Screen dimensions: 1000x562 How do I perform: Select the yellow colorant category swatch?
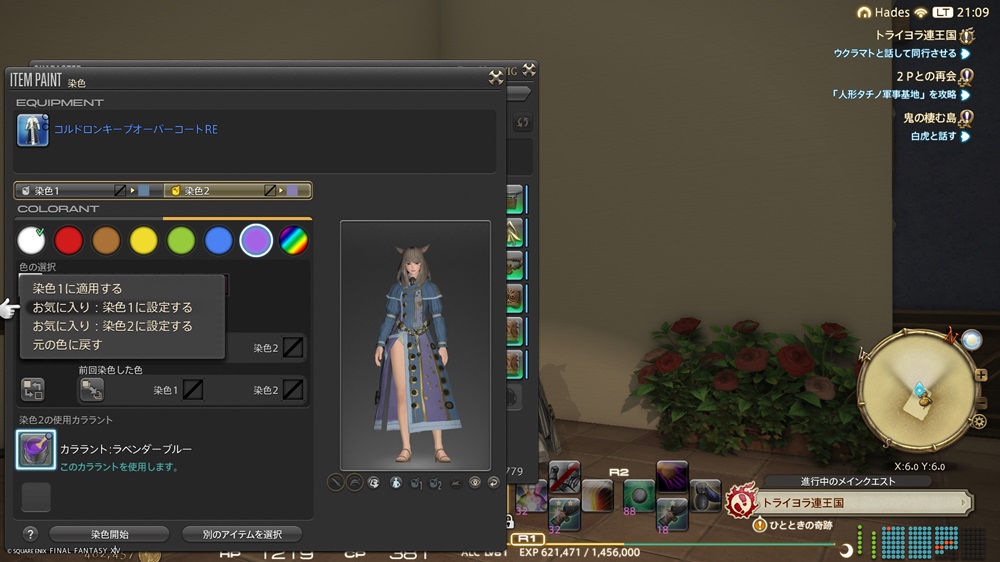click(143, 240)
